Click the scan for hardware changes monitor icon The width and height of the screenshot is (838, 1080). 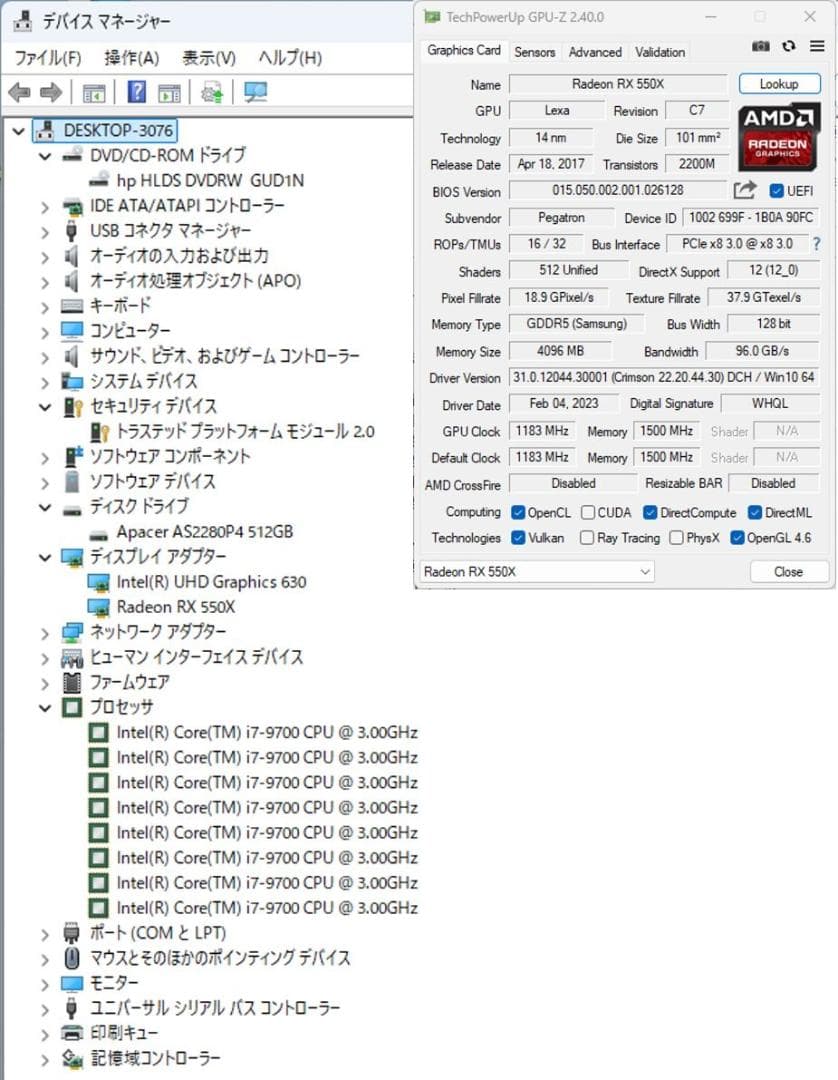click(x=255, y=92)
